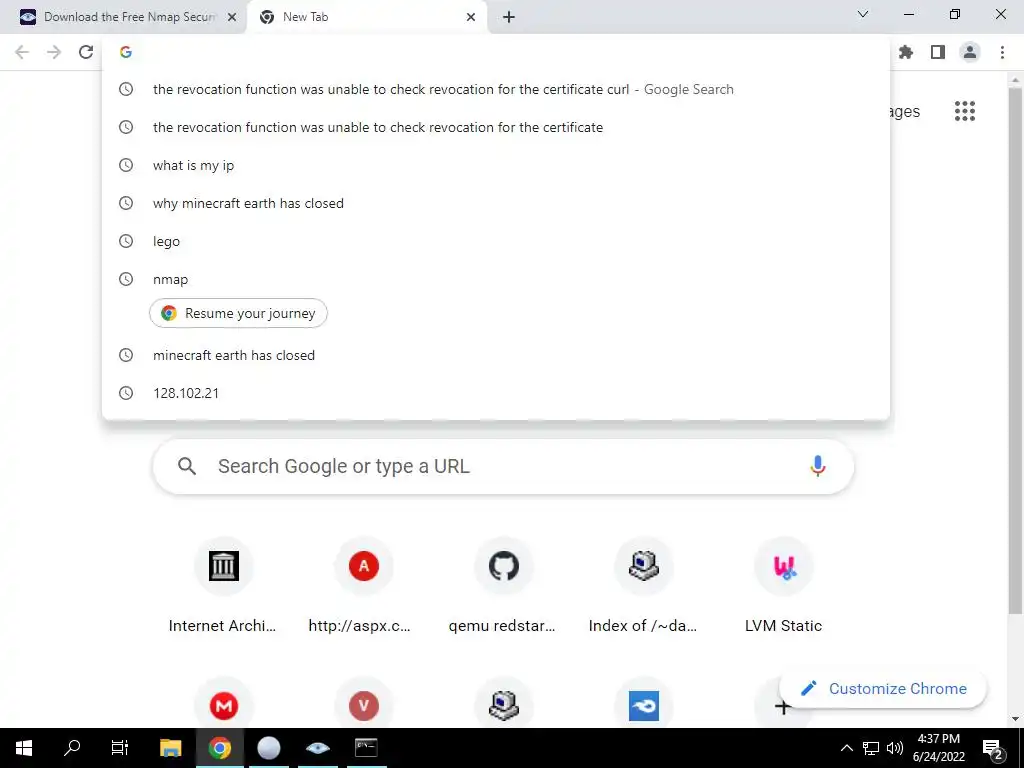Open Task View on the taskbar
This screenshot has width=1024, height=768.
coord(120,748)
